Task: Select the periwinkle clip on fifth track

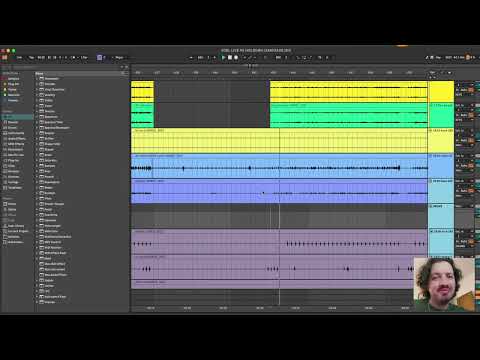Action: (x=279, y=191)
